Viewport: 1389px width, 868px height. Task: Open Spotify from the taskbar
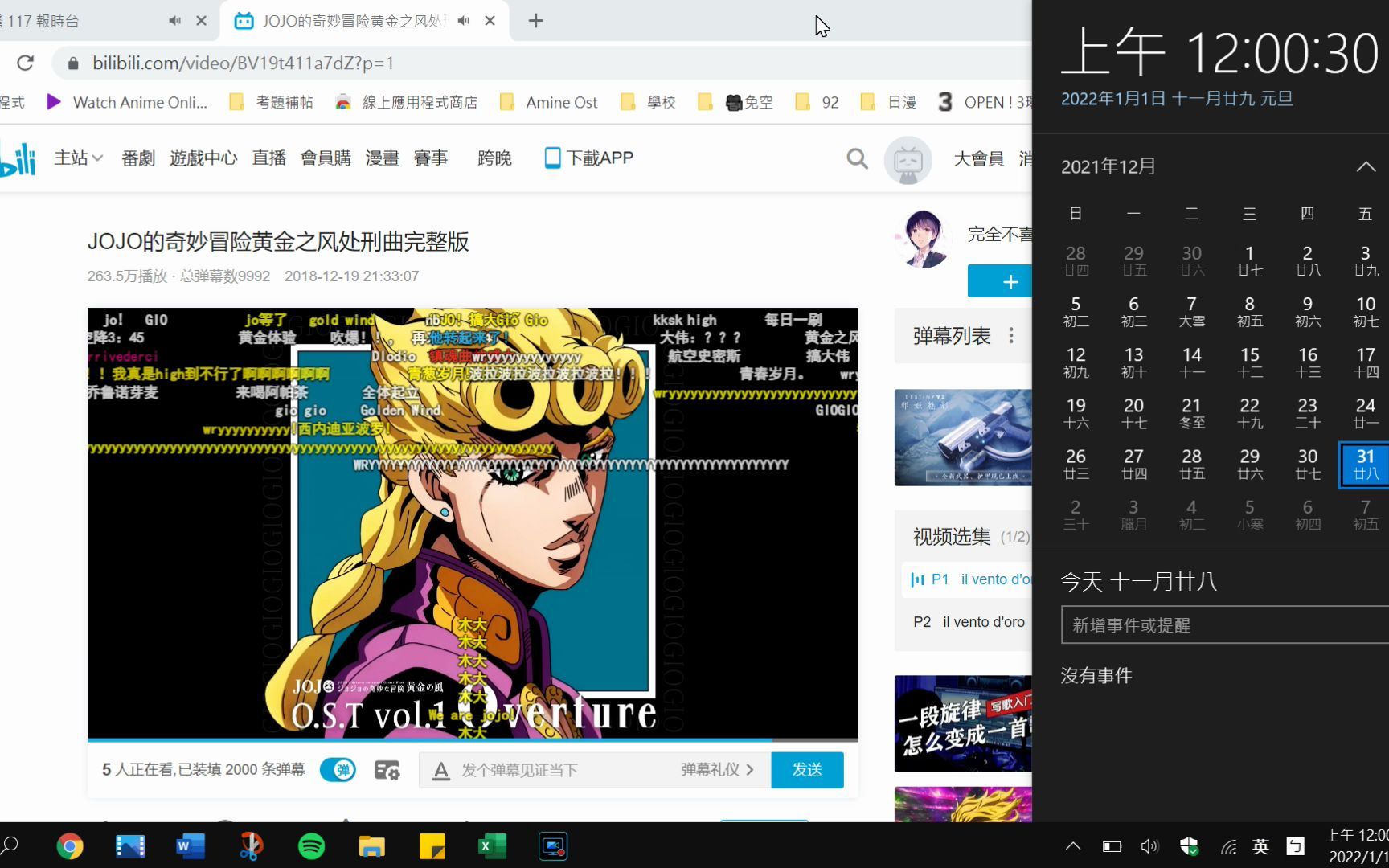[311, 846]
